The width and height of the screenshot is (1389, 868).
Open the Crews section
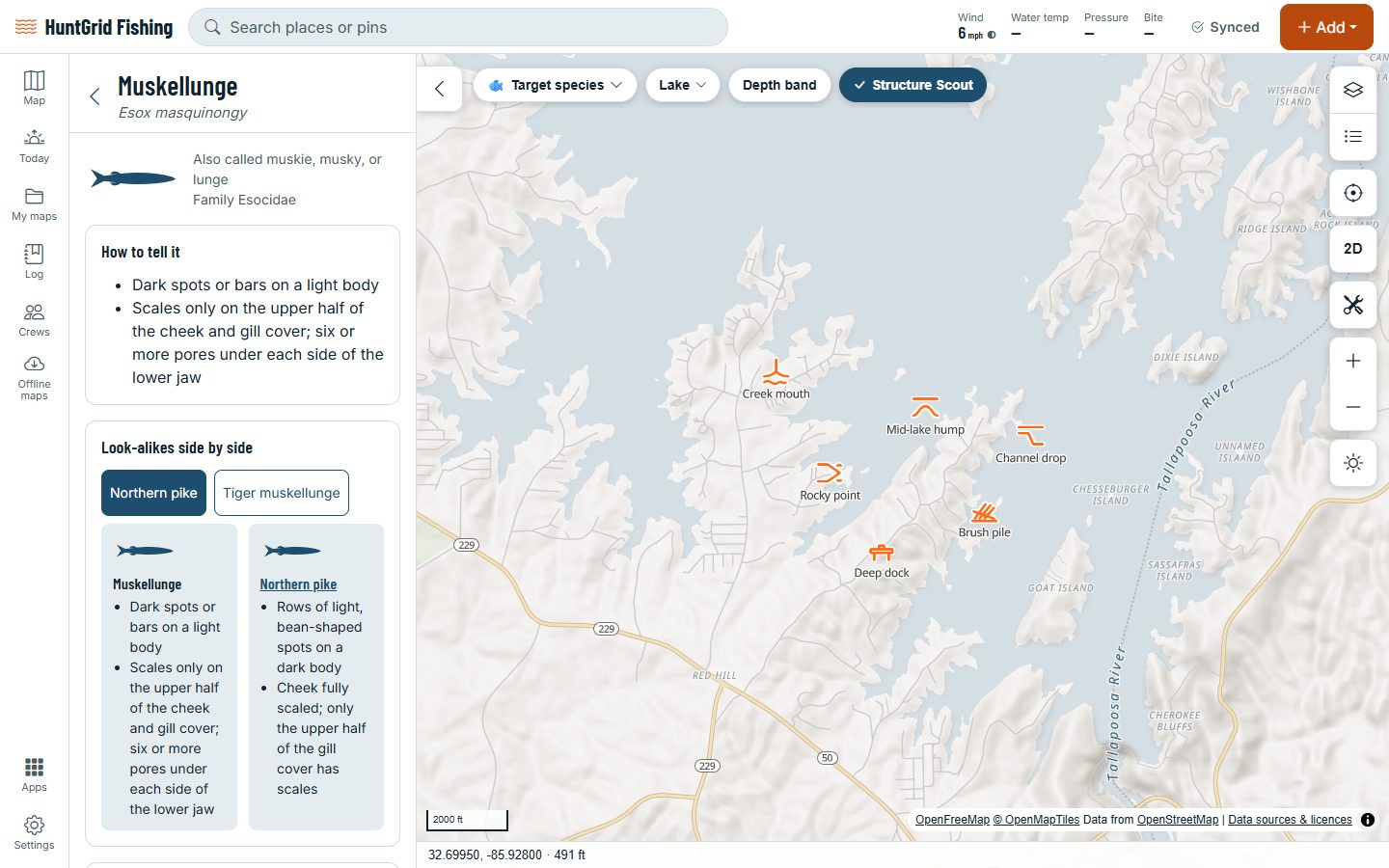(34, 319)
